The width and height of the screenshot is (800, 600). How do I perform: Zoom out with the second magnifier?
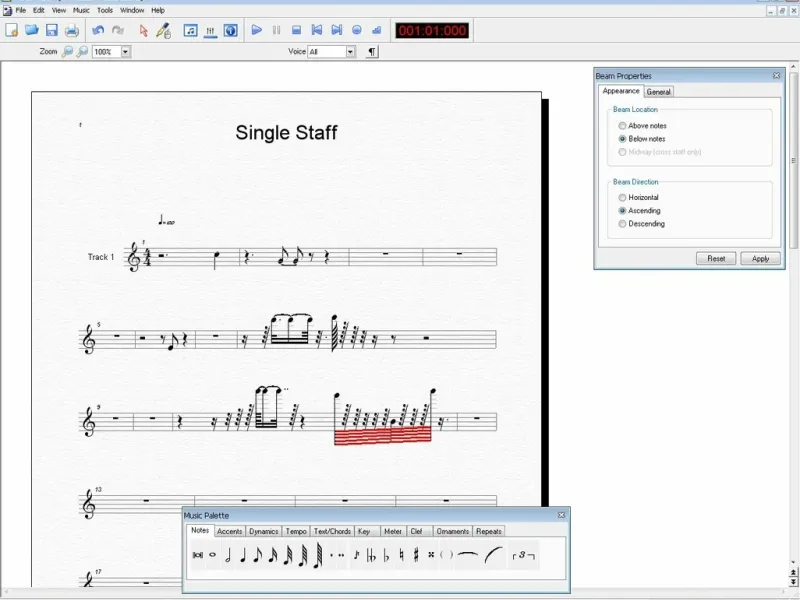[x=82, y=52]
